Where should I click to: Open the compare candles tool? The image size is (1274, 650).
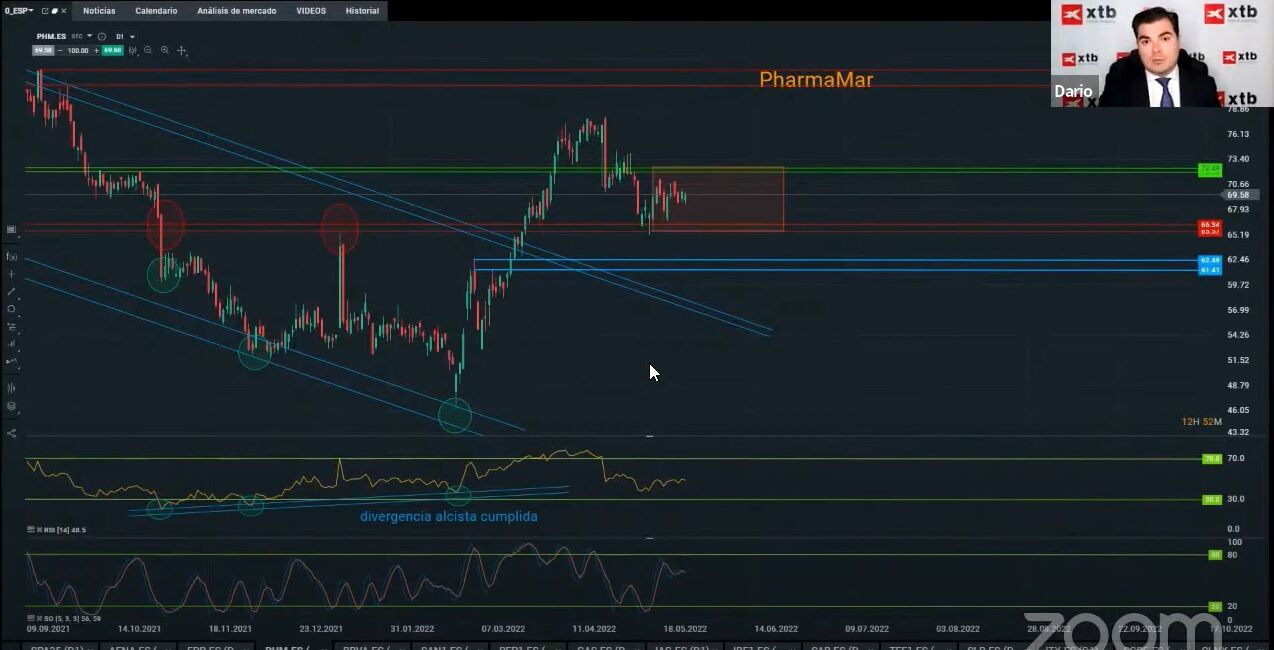pyautogui.click(x=12, y=386)
